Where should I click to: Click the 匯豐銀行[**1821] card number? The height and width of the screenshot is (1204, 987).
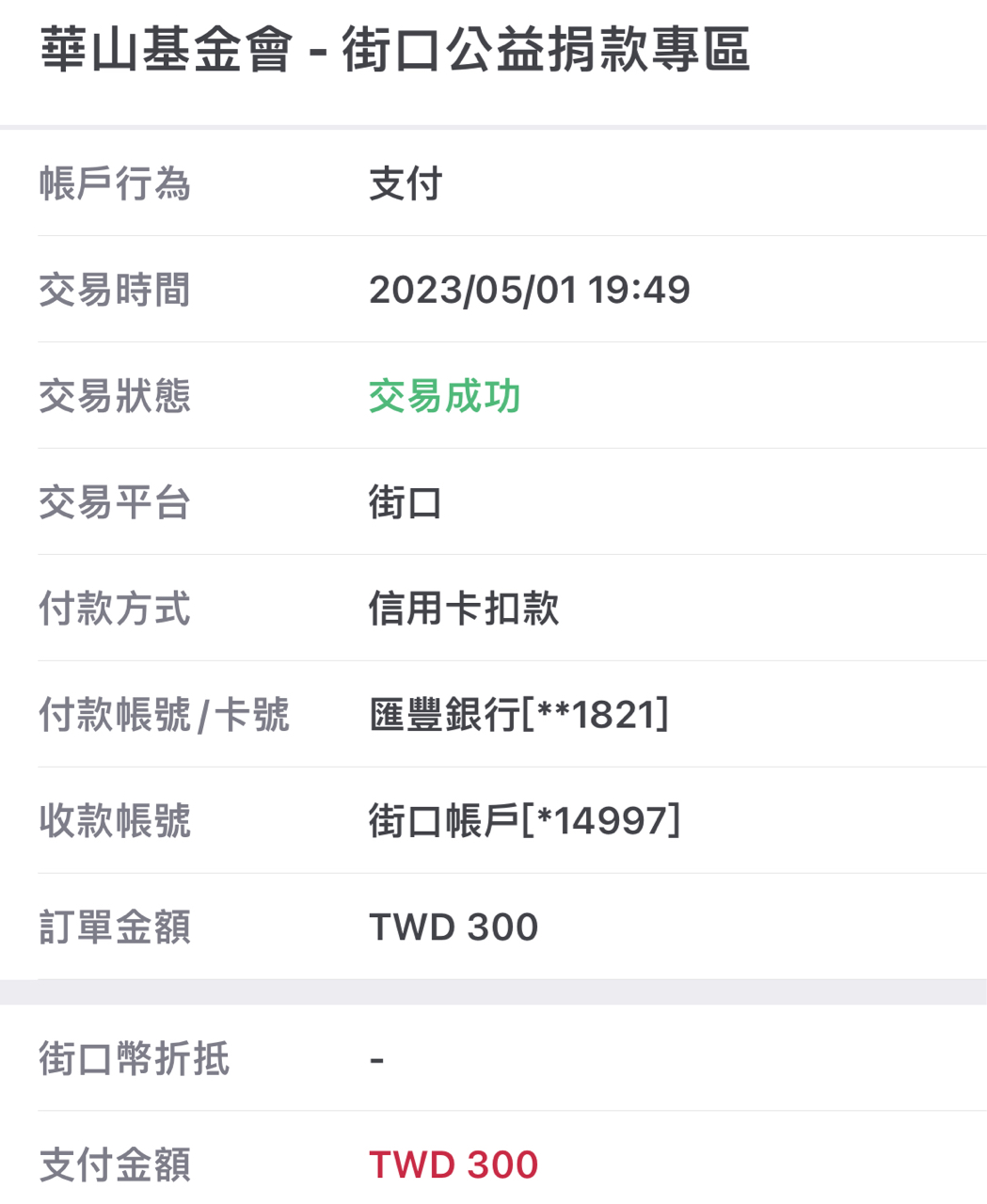click(518, 715)
